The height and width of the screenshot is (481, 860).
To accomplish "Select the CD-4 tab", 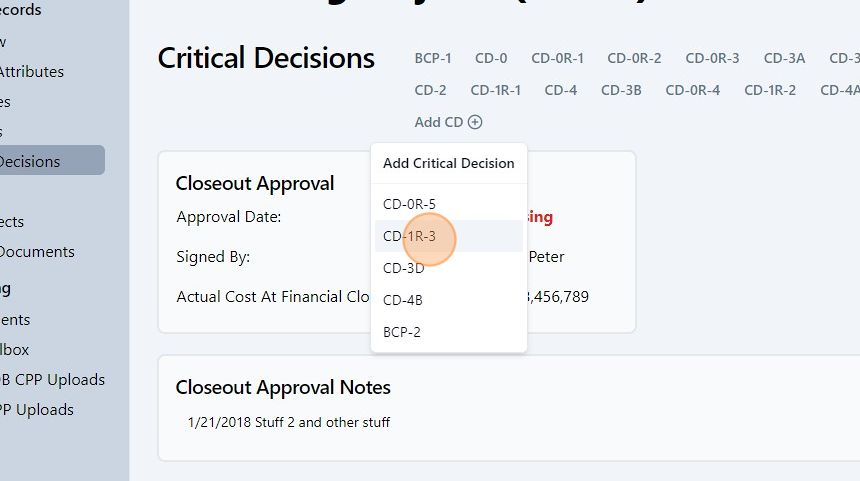I will click(x=560, y=90).
